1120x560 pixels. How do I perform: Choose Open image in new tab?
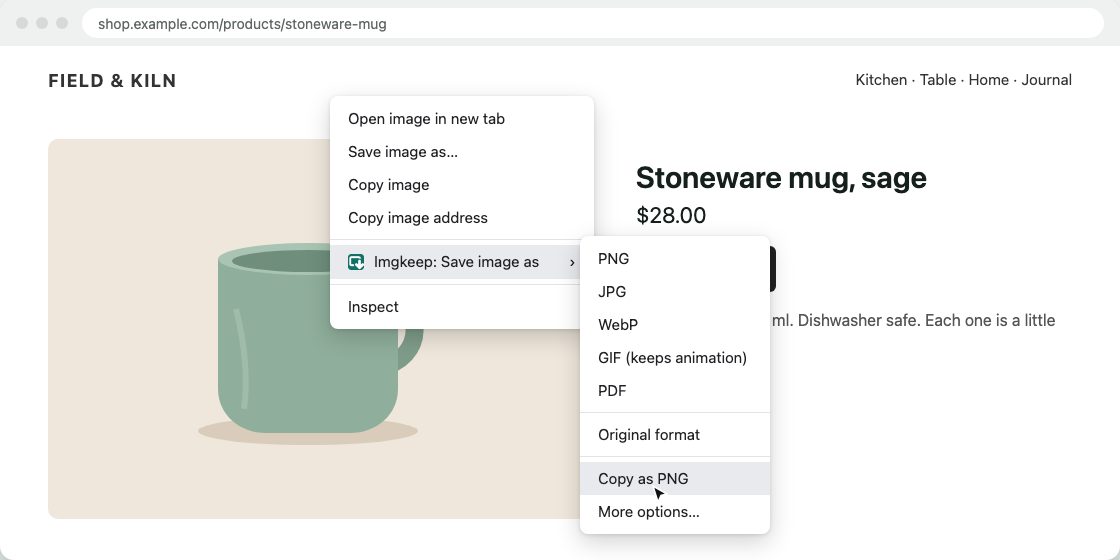click(x=462, y=119)
